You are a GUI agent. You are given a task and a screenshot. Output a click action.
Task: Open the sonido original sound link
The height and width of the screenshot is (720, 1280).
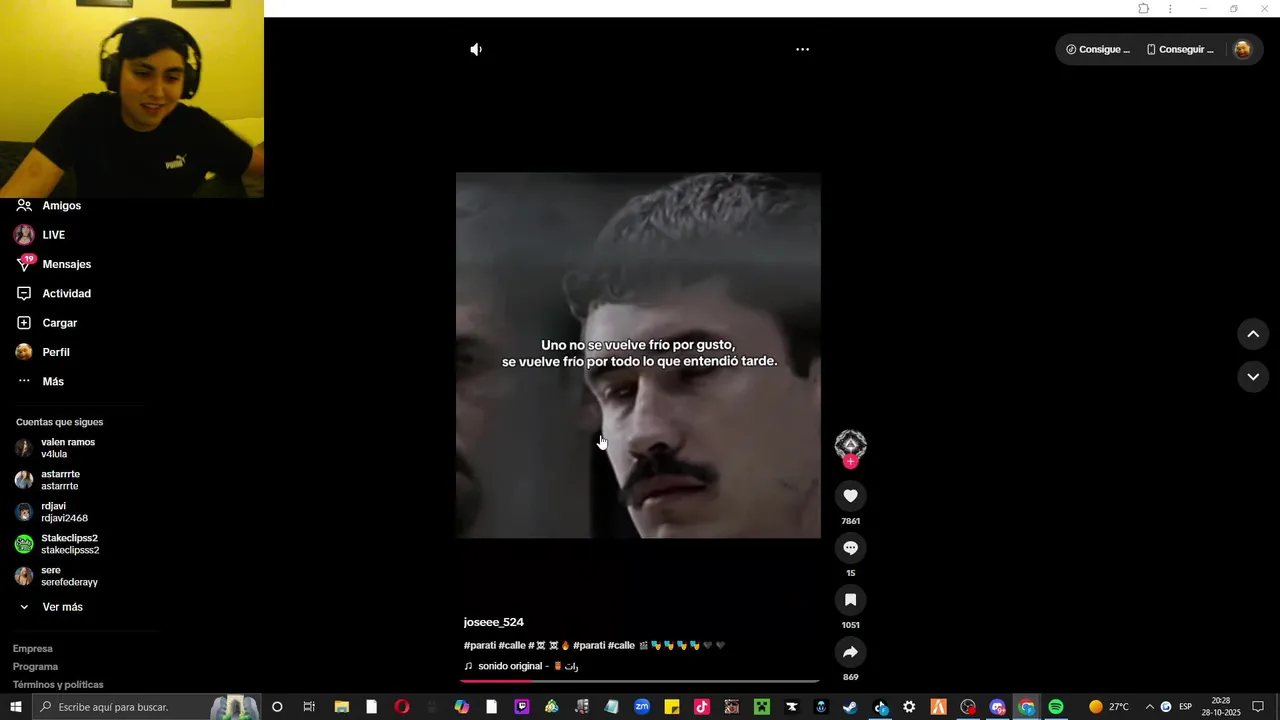[521, 666]
